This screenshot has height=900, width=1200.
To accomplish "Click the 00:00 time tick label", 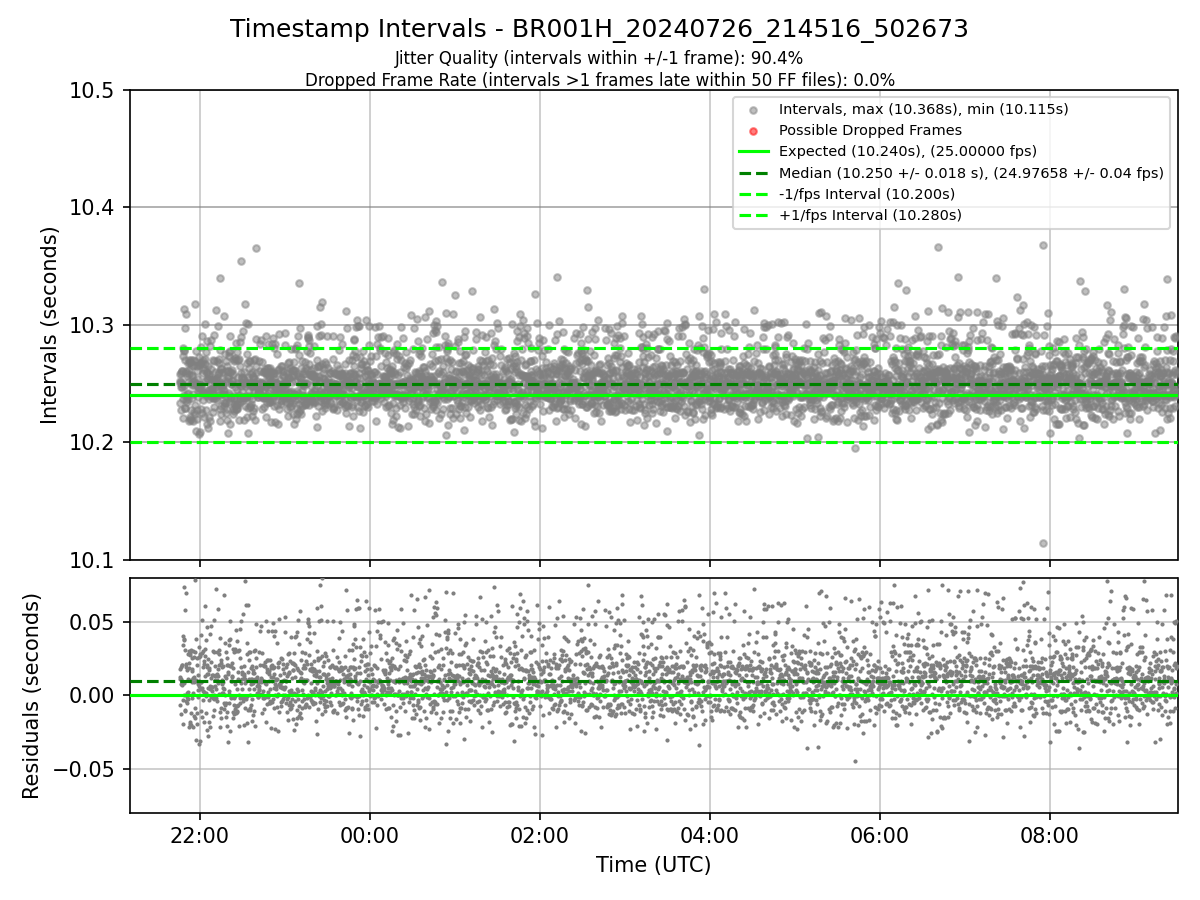I will coord(370,835).
